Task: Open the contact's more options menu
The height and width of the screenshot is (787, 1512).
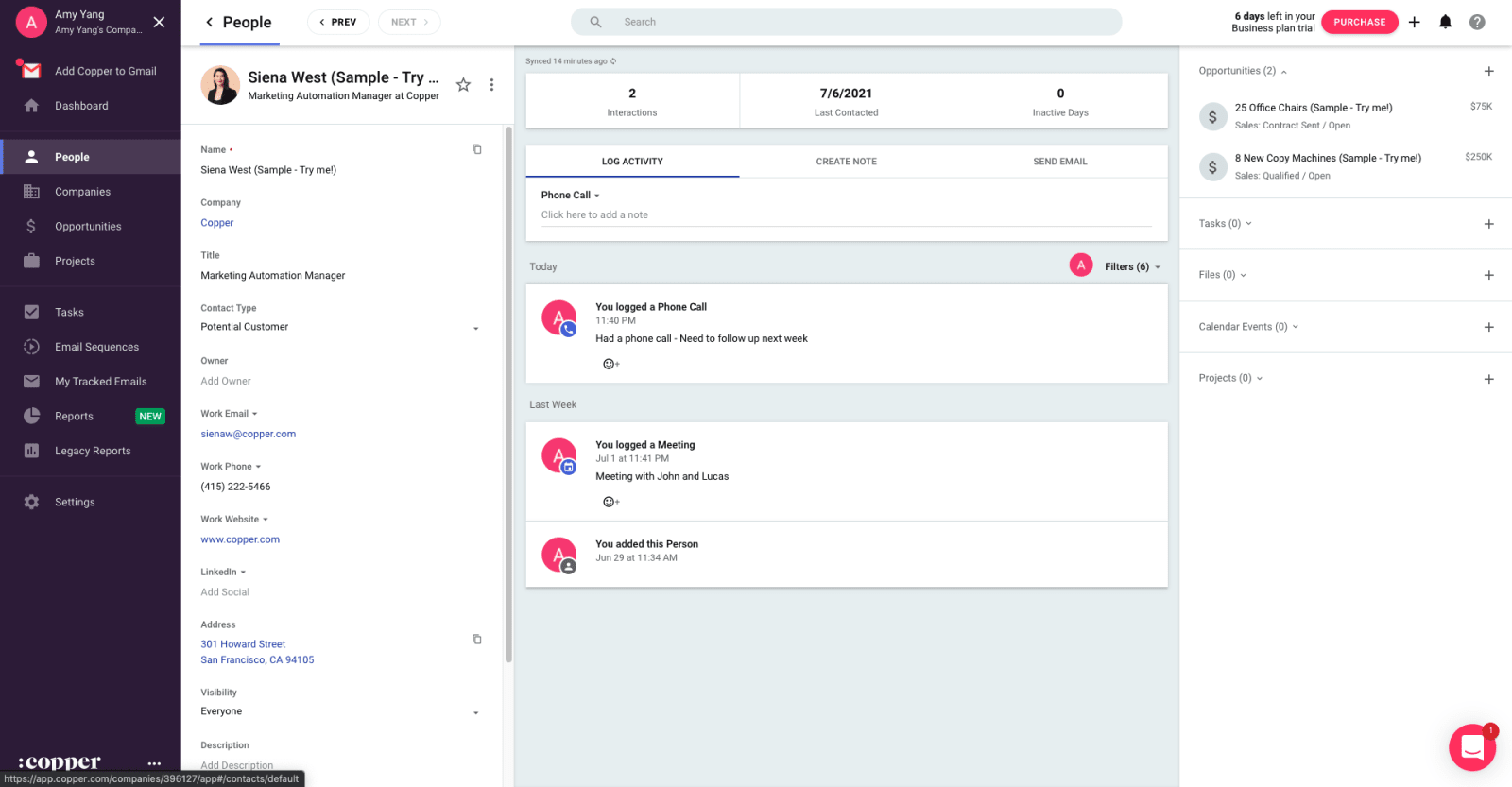Action: click(x=491, y=85)
